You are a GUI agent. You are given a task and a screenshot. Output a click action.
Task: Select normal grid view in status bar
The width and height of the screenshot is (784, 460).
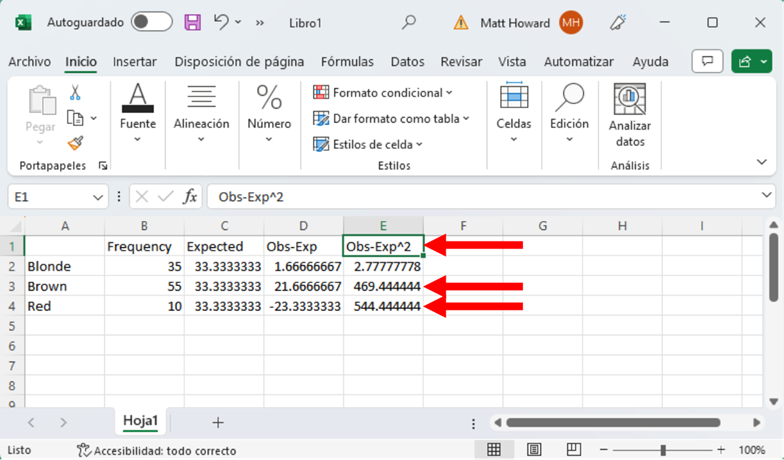(x=494, y=450)
